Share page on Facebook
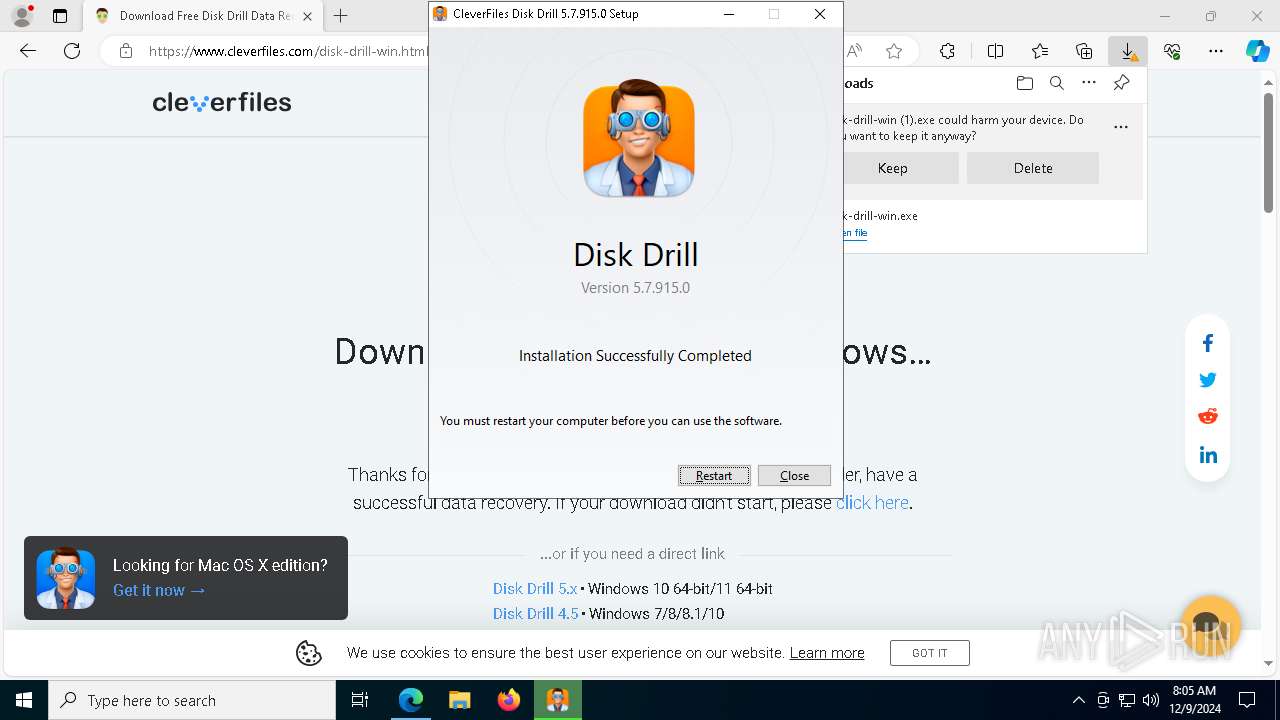 pyautogui.click(x=1208, y=343)
